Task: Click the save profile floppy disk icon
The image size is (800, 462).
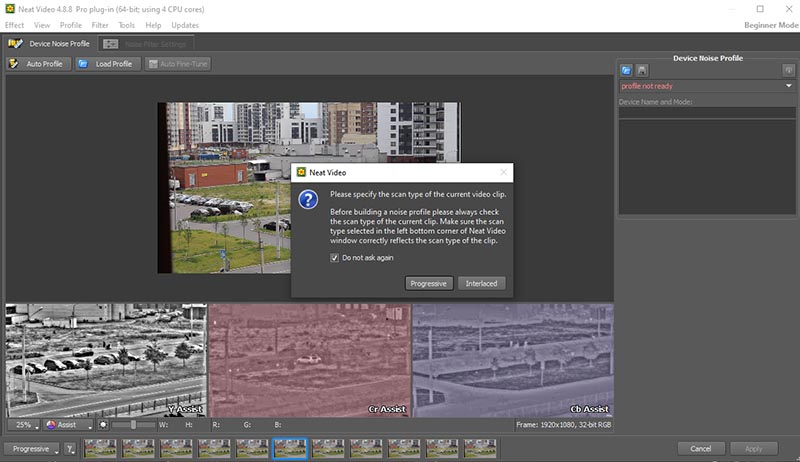Action: point(642,70)
